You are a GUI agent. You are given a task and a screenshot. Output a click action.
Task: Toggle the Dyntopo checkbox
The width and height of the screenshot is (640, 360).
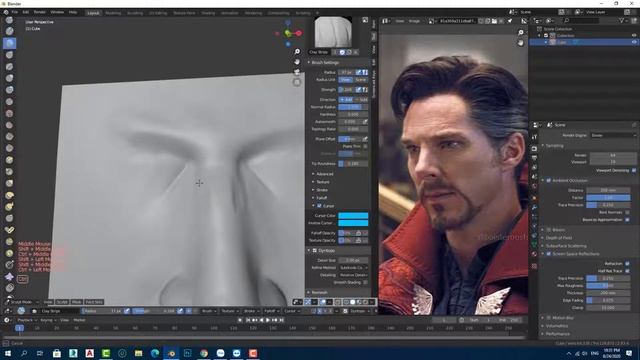pyautogui.click(x=315, y=250)
